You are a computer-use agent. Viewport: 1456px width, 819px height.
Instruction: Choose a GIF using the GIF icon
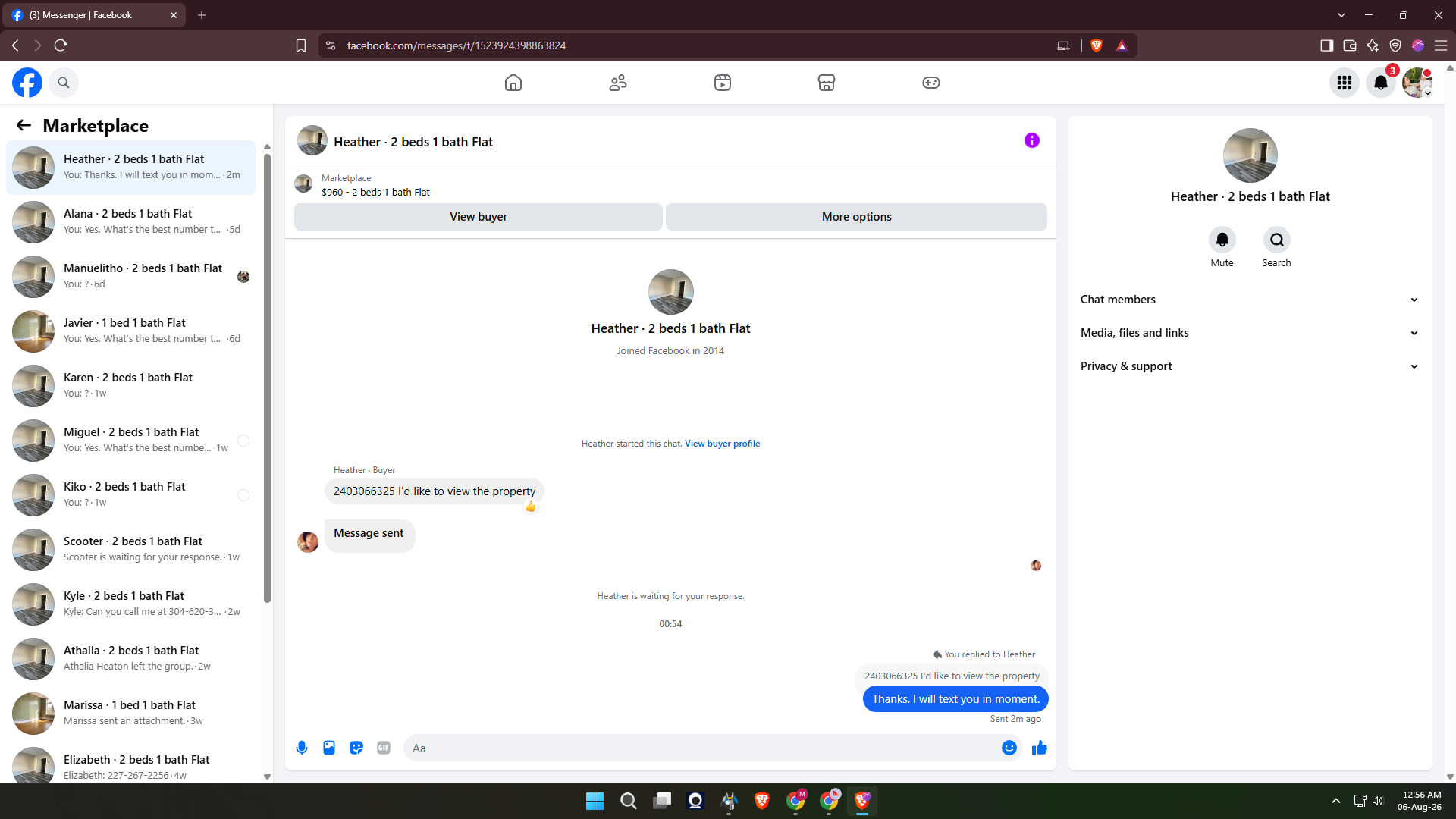[x=384, y=748]
